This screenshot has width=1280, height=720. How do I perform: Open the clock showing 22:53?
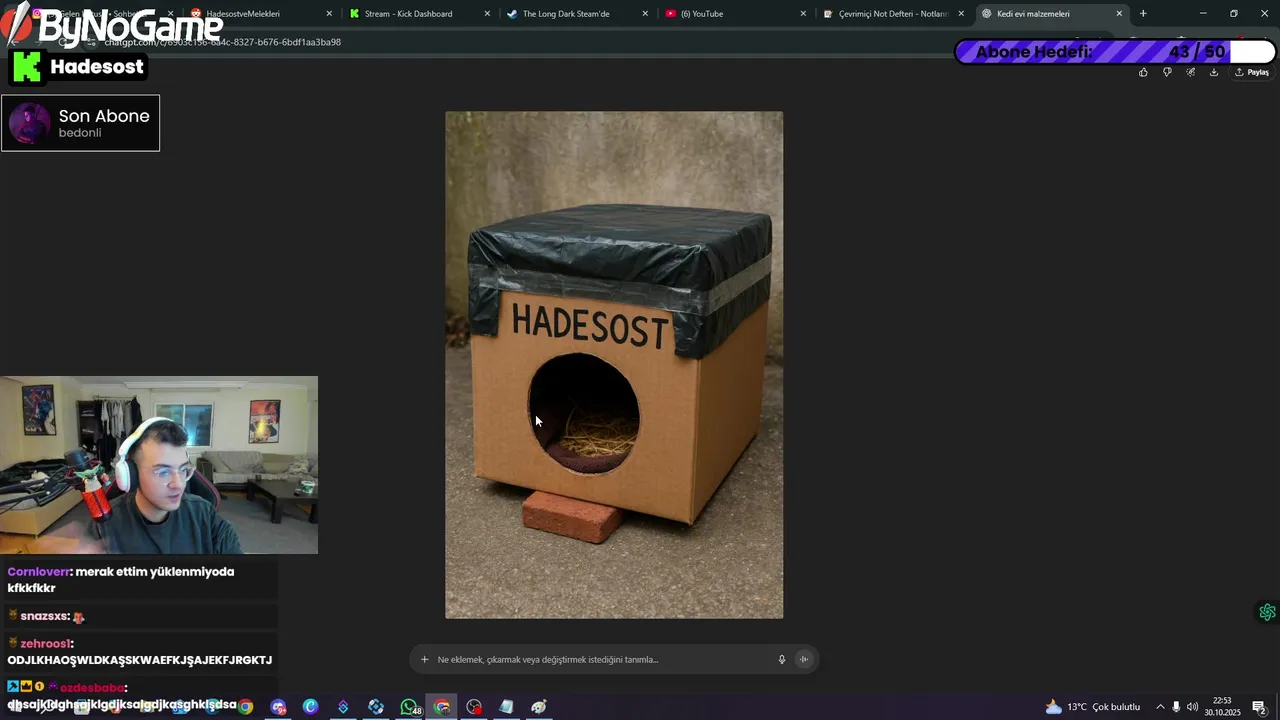click(x=1222, y=707)
